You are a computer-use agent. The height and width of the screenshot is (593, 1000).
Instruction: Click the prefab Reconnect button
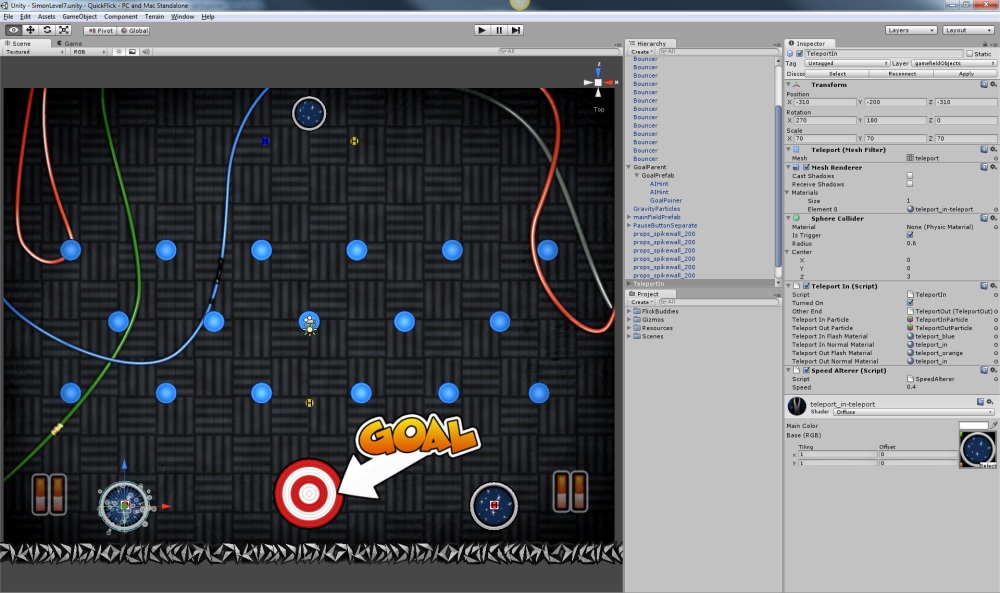902,73
